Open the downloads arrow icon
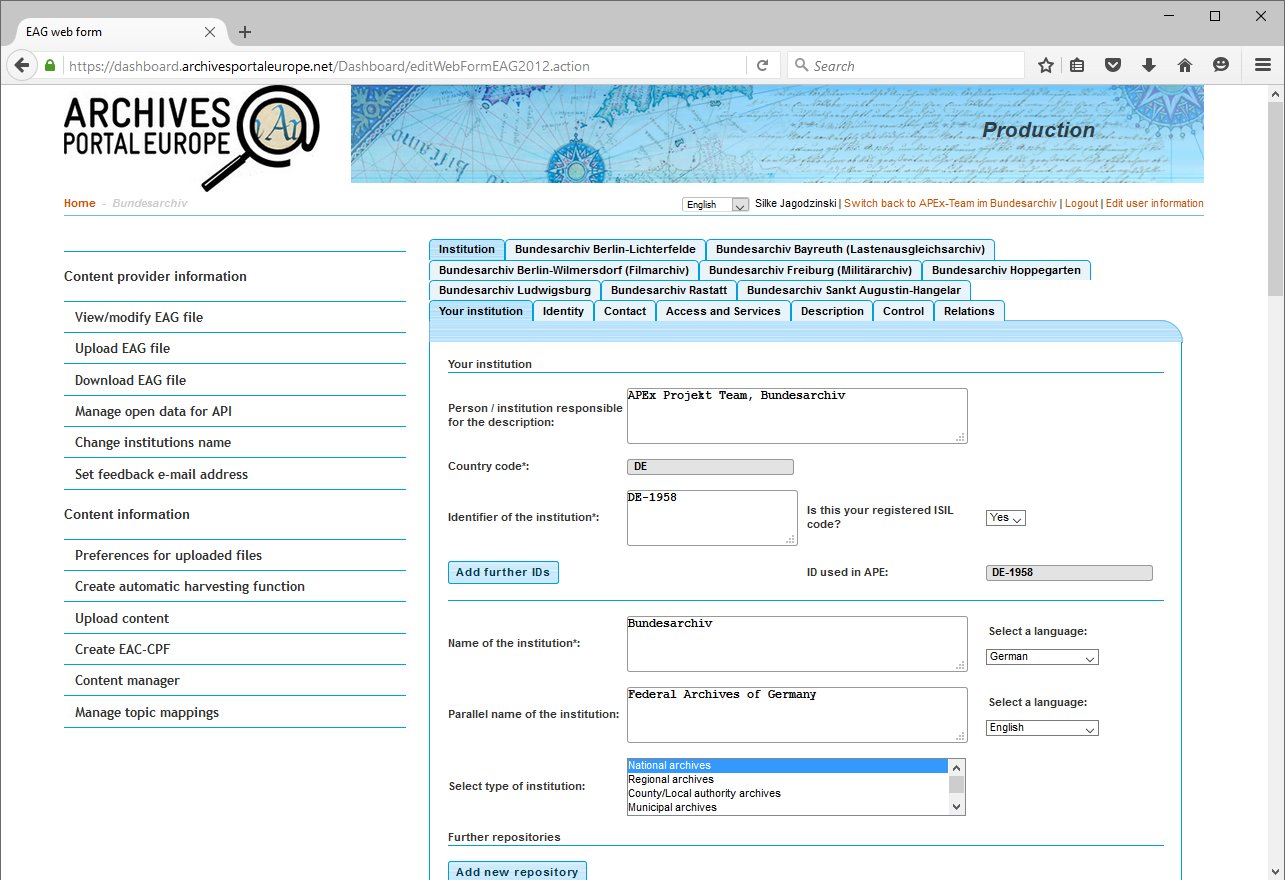 click(1149, 65)
